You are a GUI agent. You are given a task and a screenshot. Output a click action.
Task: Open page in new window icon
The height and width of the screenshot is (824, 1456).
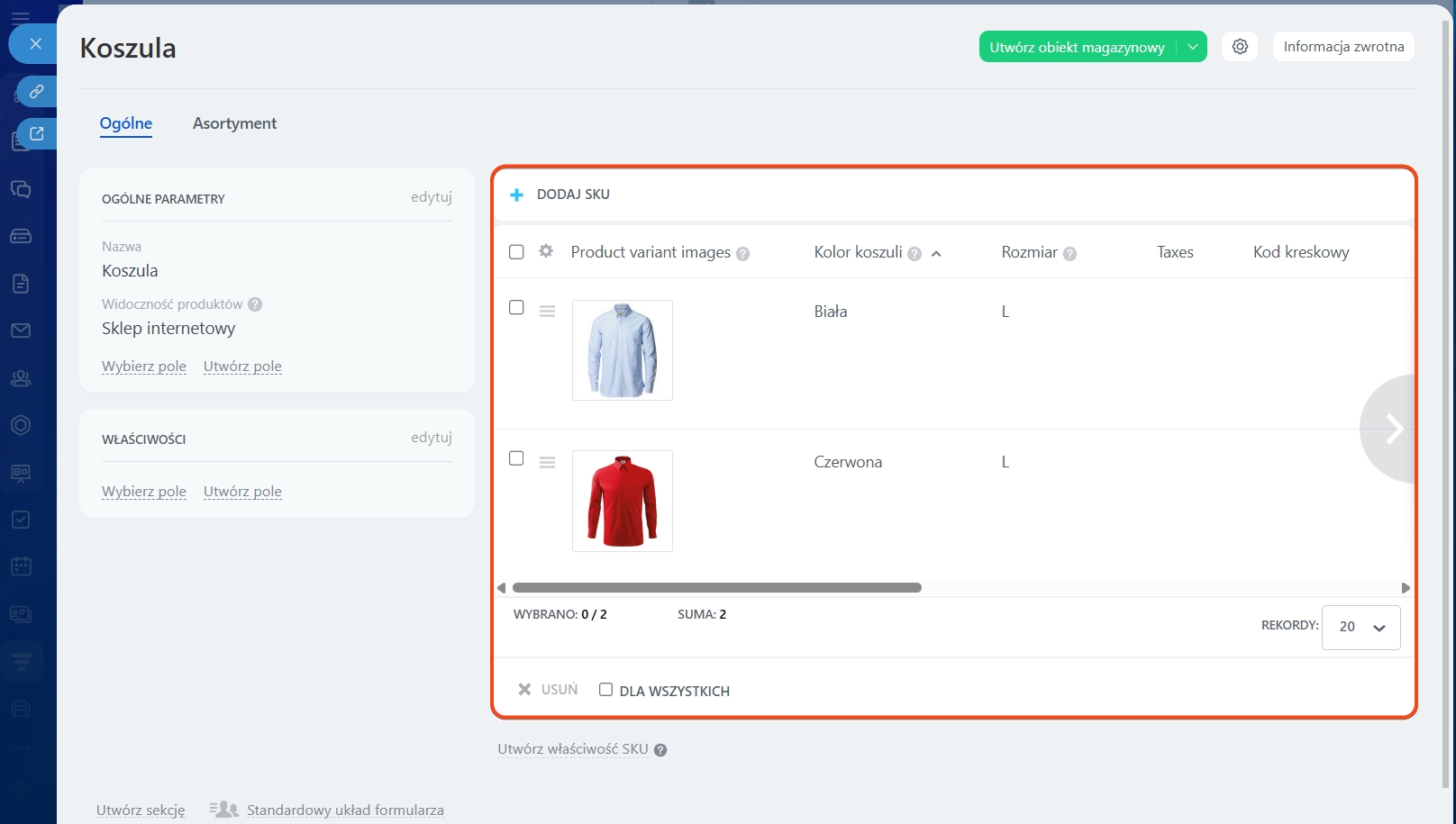point(36,133)
